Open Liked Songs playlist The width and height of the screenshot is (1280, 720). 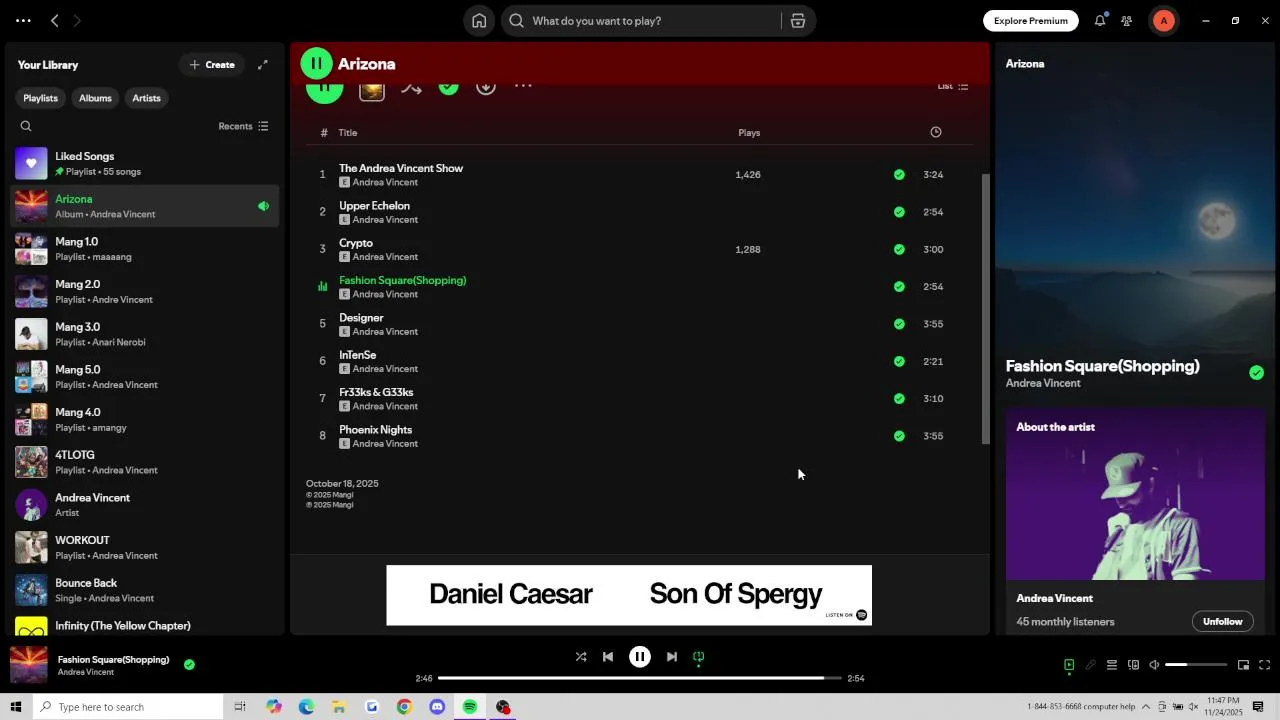click(x=146, y=163)
